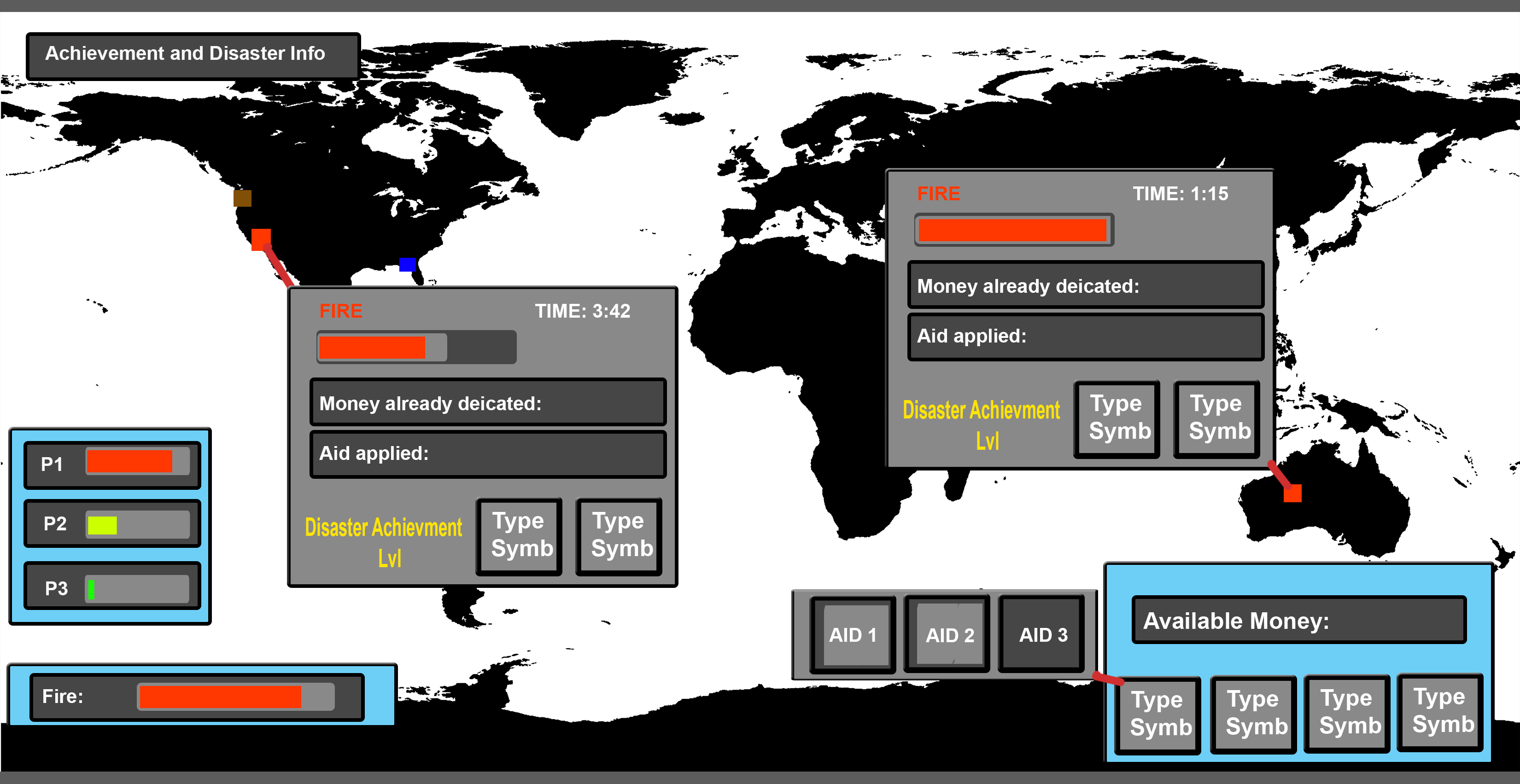Screen dimensions: 1520x784
Task: Click the P3 progress bar
Action: [x=137, y=588]
